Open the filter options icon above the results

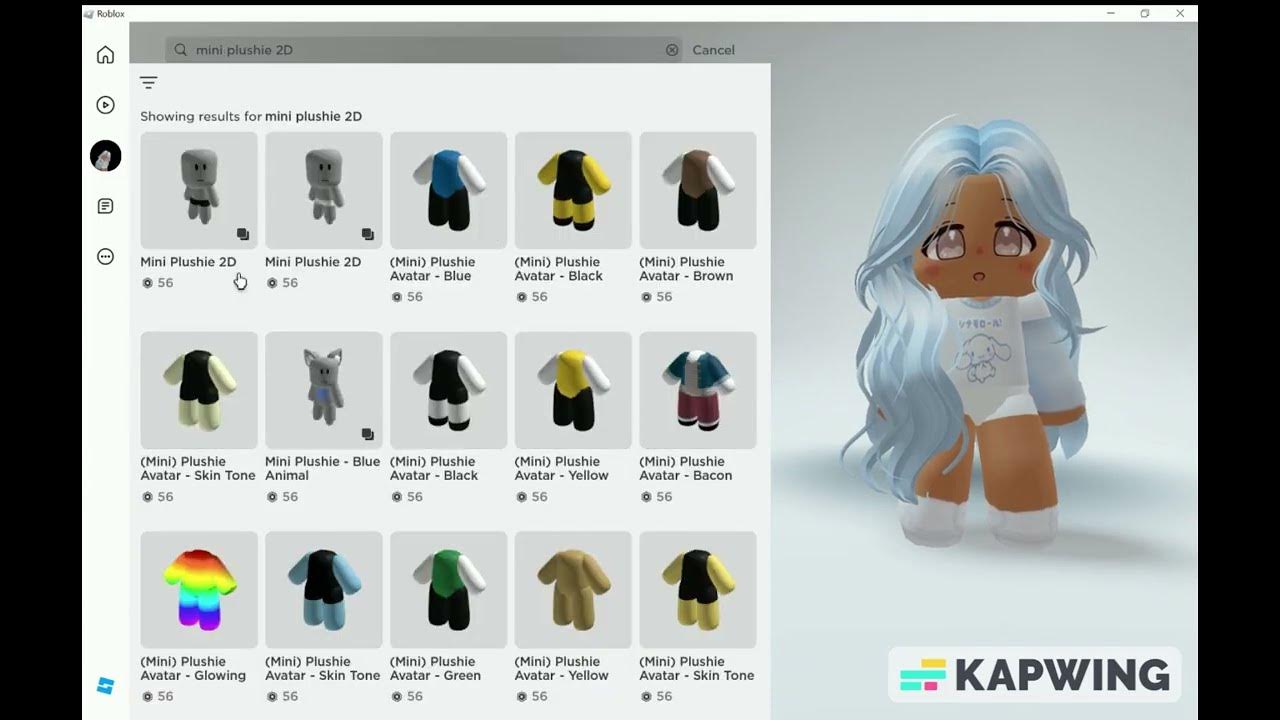(x=149, y=83)
